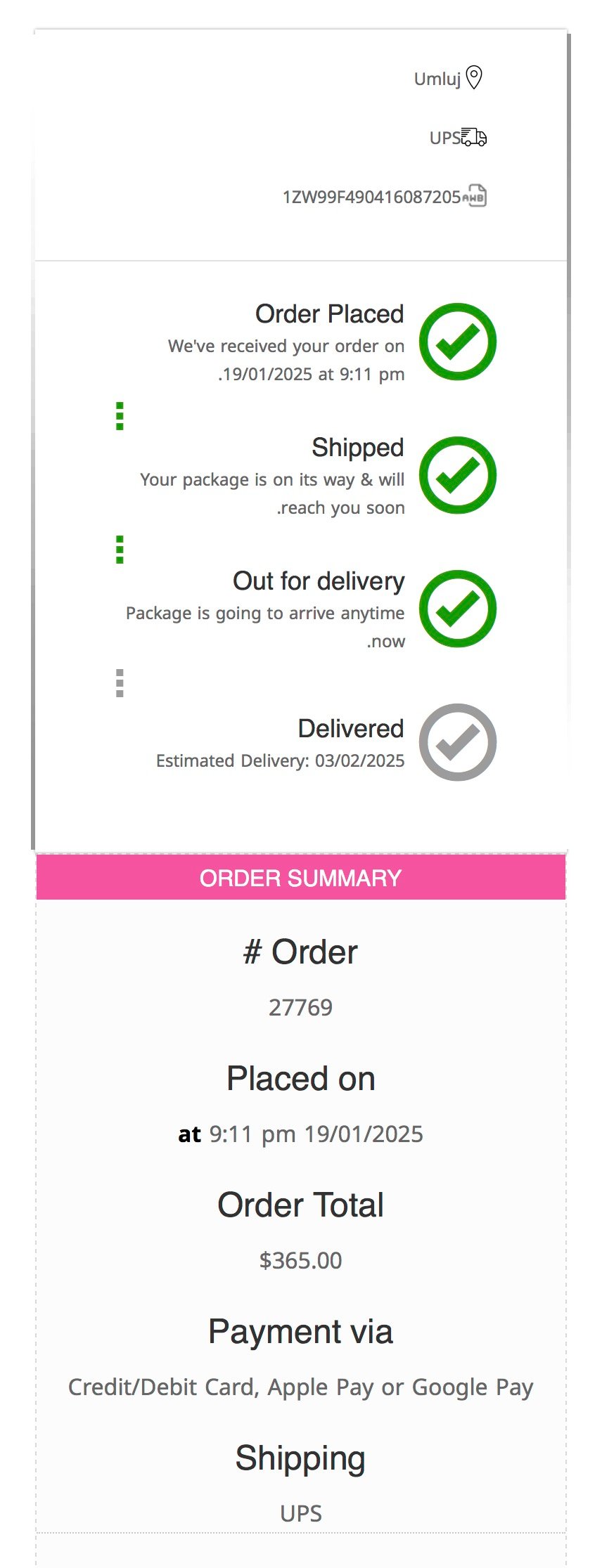Click order number 27769
Viewport: 602px width, 1568px height.
pos(301,1007)
